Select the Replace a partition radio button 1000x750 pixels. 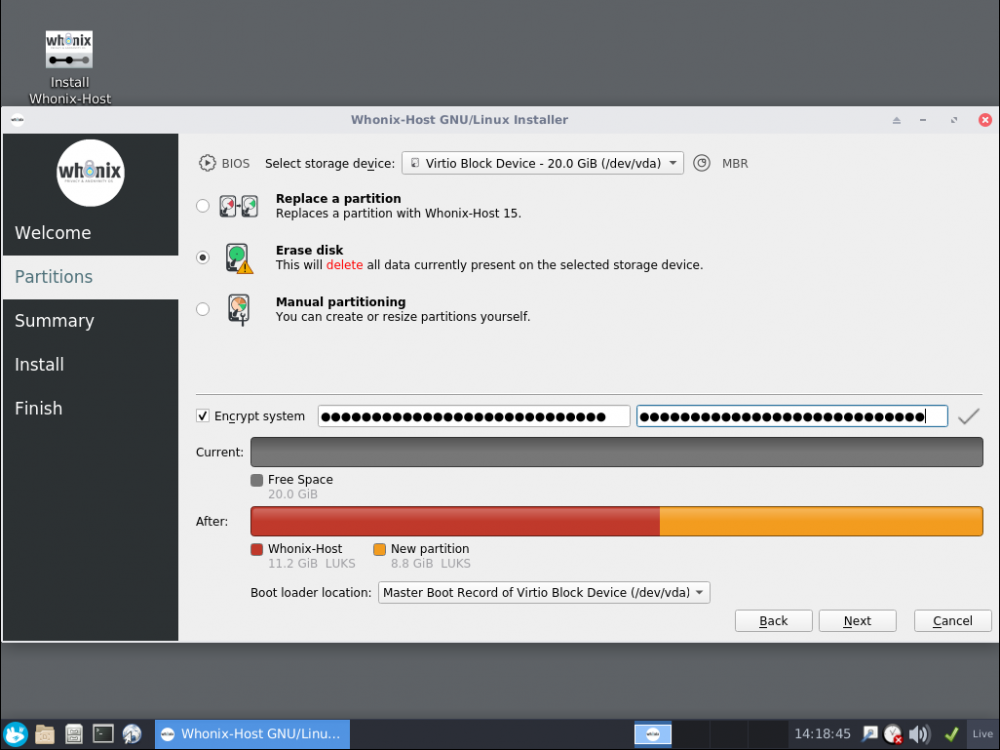(x=202, y=205)
